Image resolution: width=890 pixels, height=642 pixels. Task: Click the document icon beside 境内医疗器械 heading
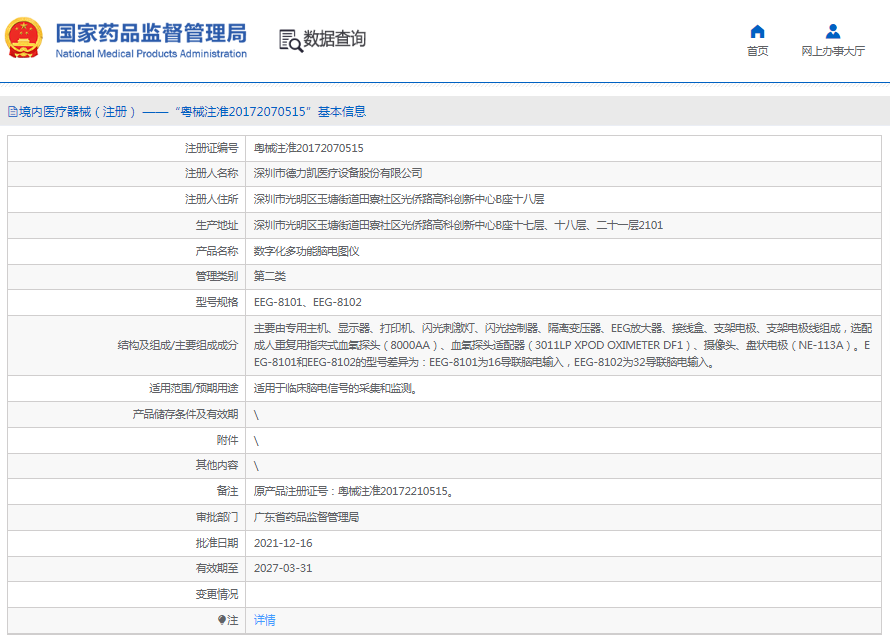click(x=12, y=112)
